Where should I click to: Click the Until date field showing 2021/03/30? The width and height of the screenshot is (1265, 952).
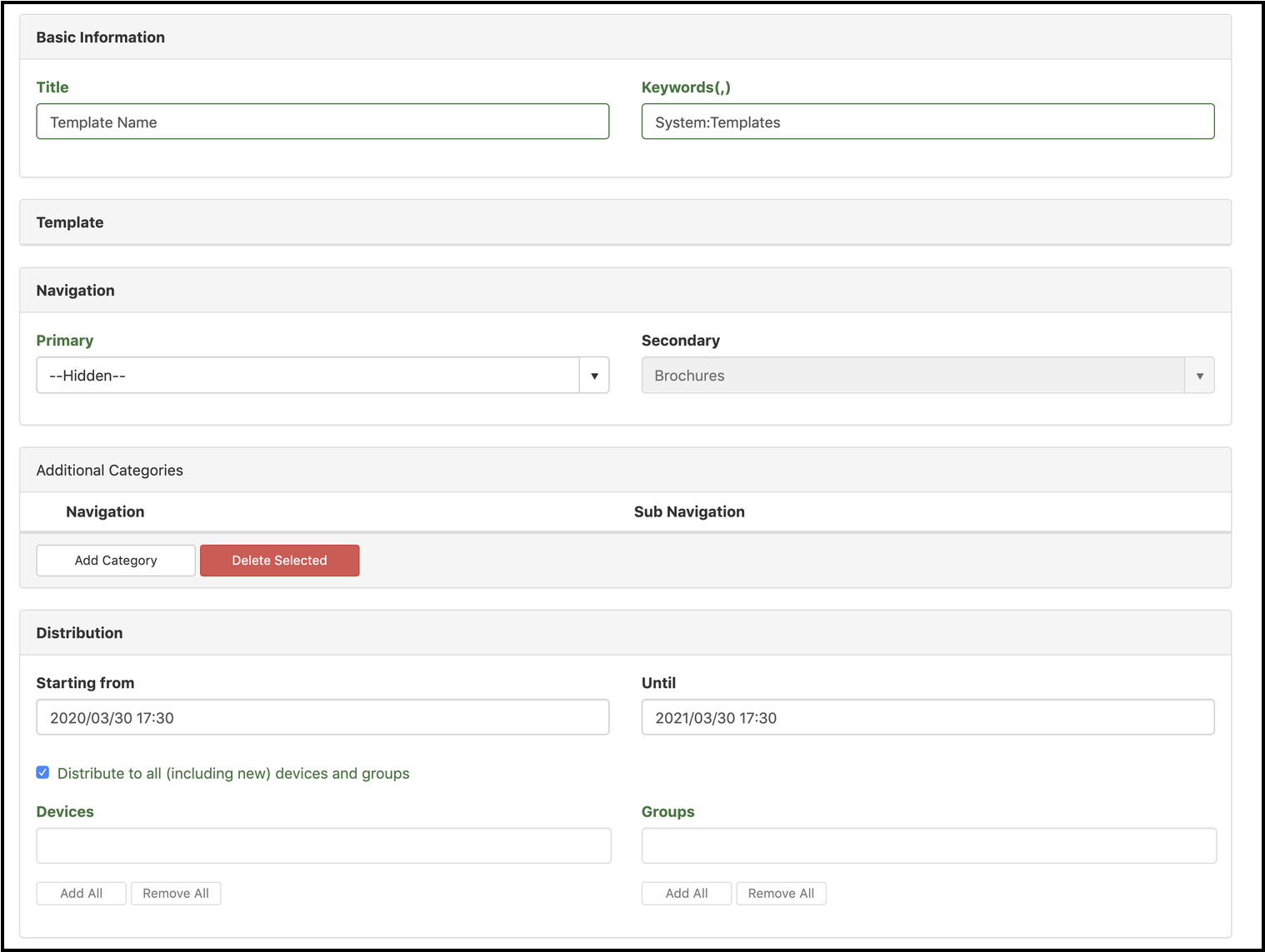[927, 716]
